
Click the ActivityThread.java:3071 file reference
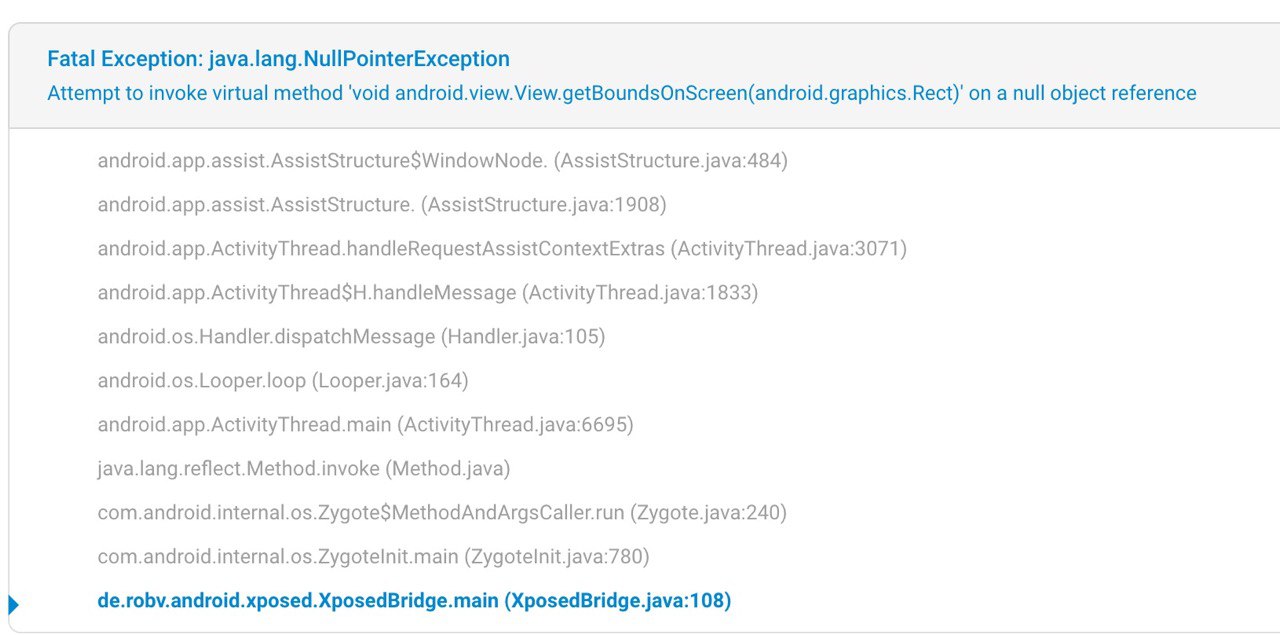click(788, 248)
